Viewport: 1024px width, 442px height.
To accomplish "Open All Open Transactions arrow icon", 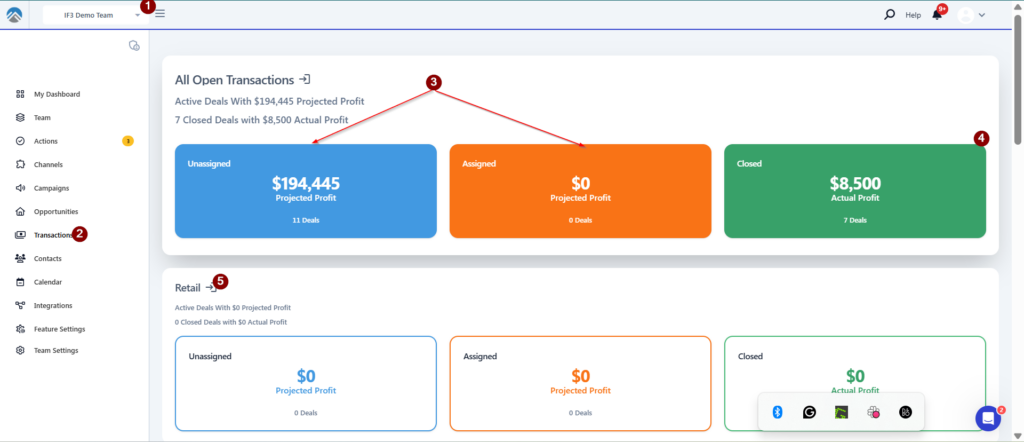I will coord(304,79).
